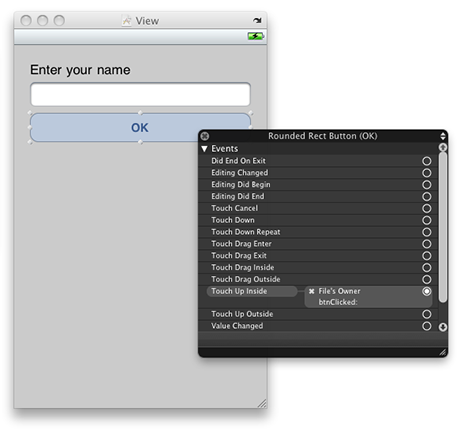Close the Rounded Rect Button panel
The image size is (460, 431).
[205, 136]
